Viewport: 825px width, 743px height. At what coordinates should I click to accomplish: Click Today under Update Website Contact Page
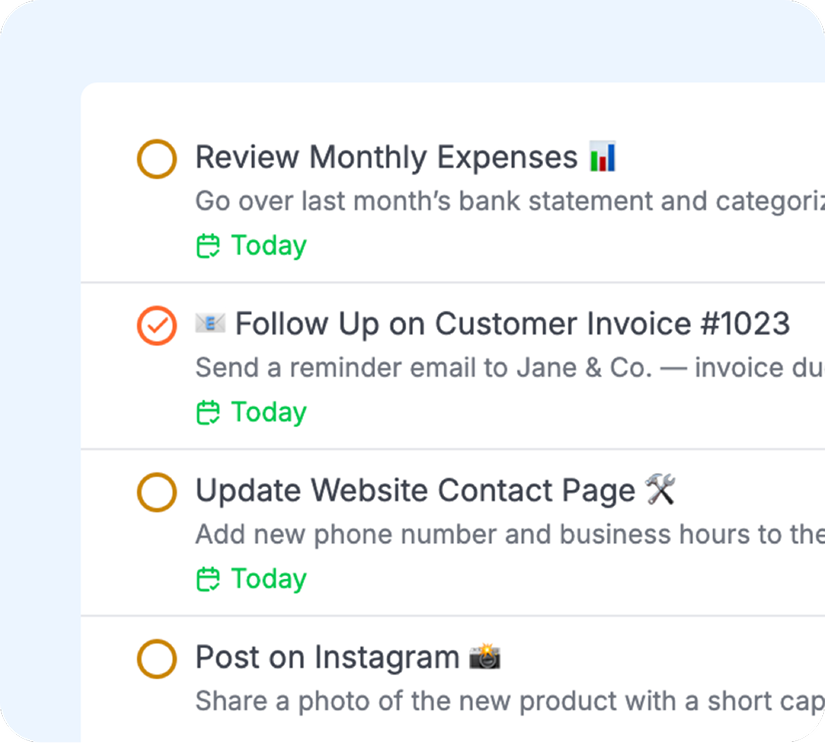266,578
